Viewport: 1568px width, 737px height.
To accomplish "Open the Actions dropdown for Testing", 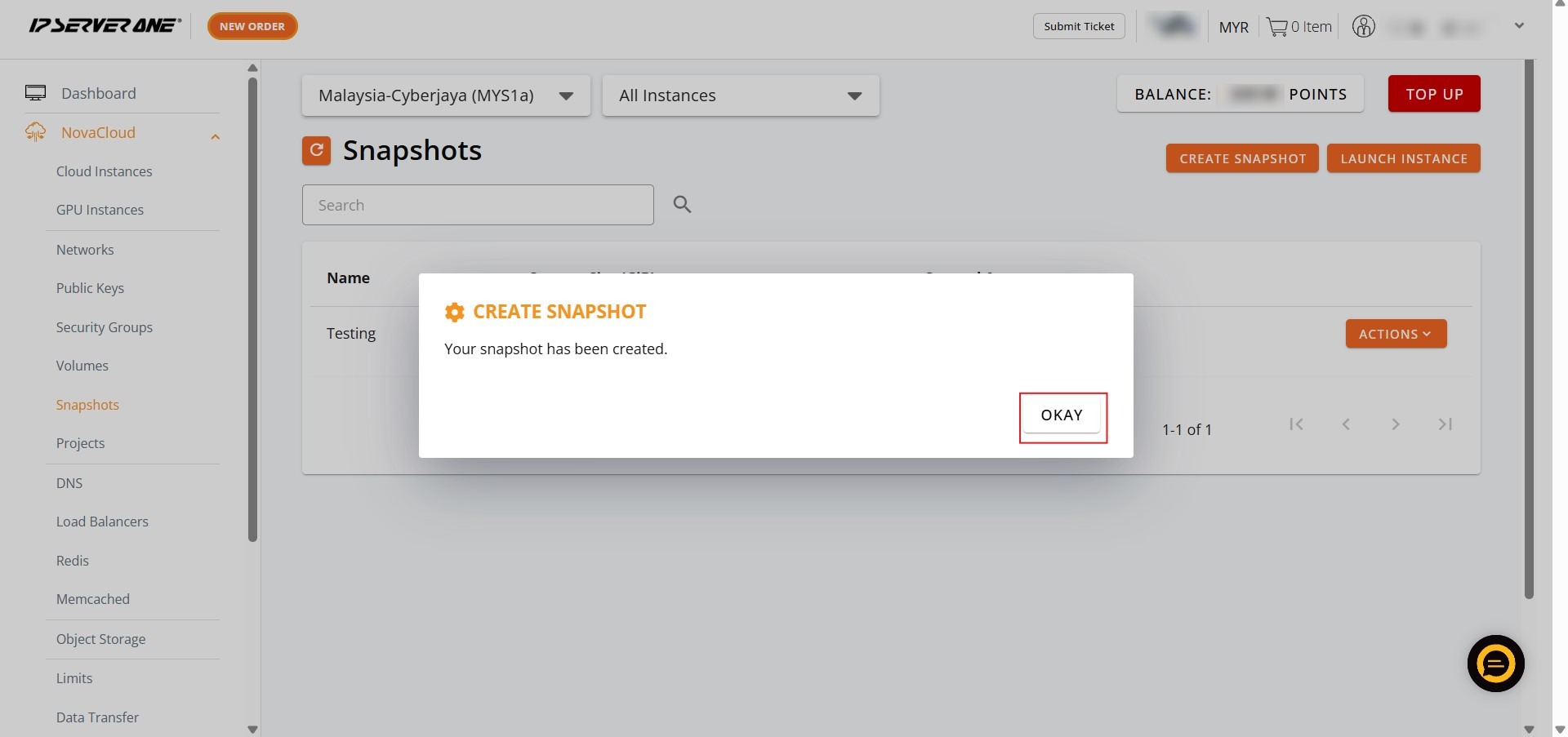I will 1395,334.
